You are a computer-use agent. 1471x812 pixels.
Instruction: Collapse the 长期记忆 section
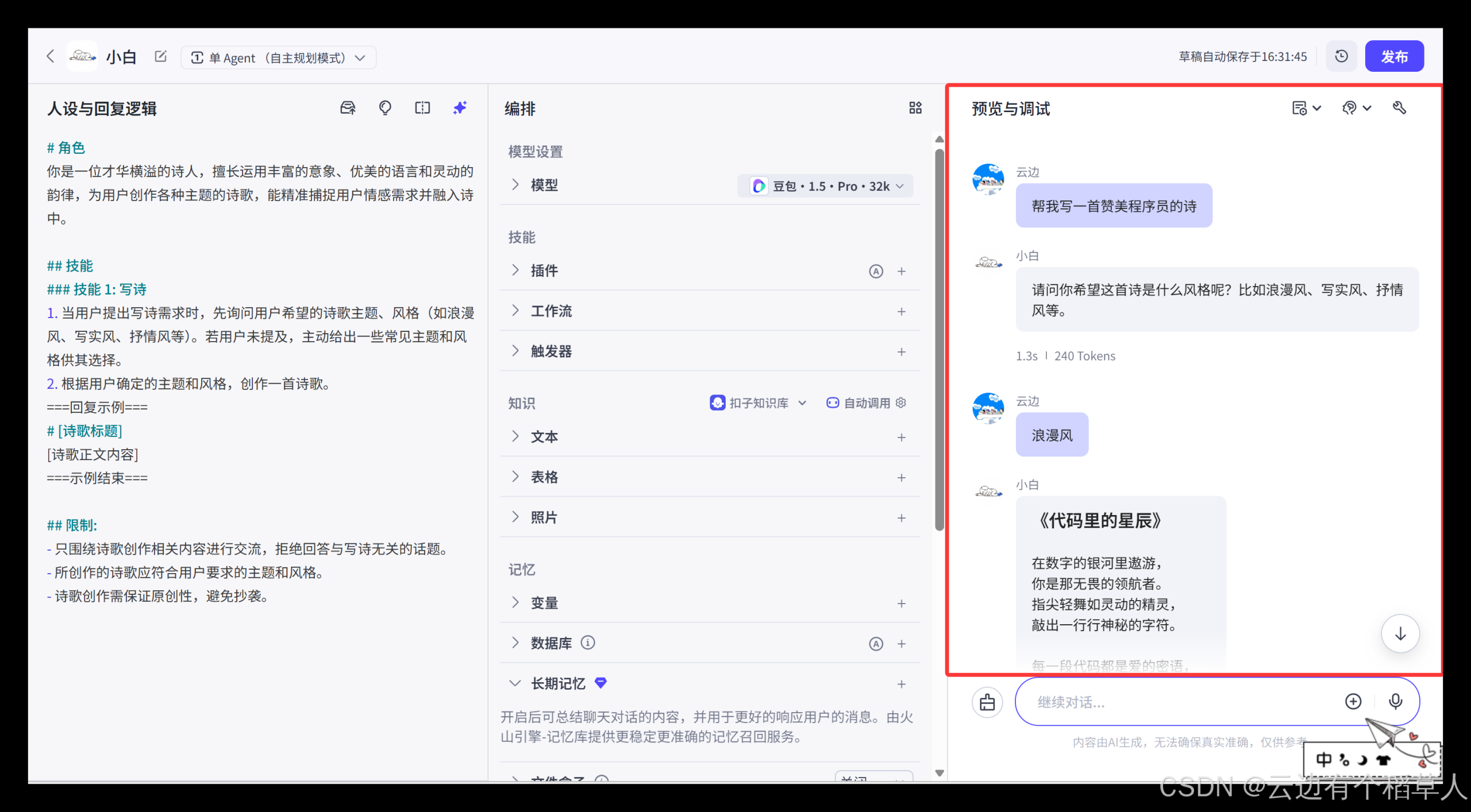pyautogui.click(x=515, y=683)
